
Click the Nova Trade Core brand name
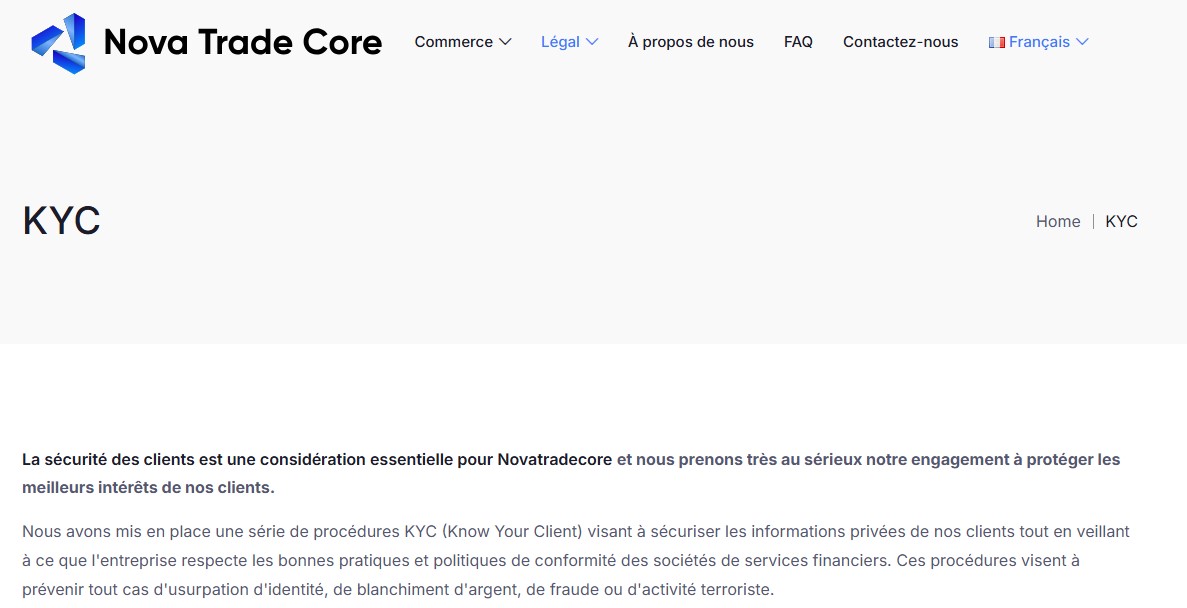pyautogui.click(x=243, y=42)
